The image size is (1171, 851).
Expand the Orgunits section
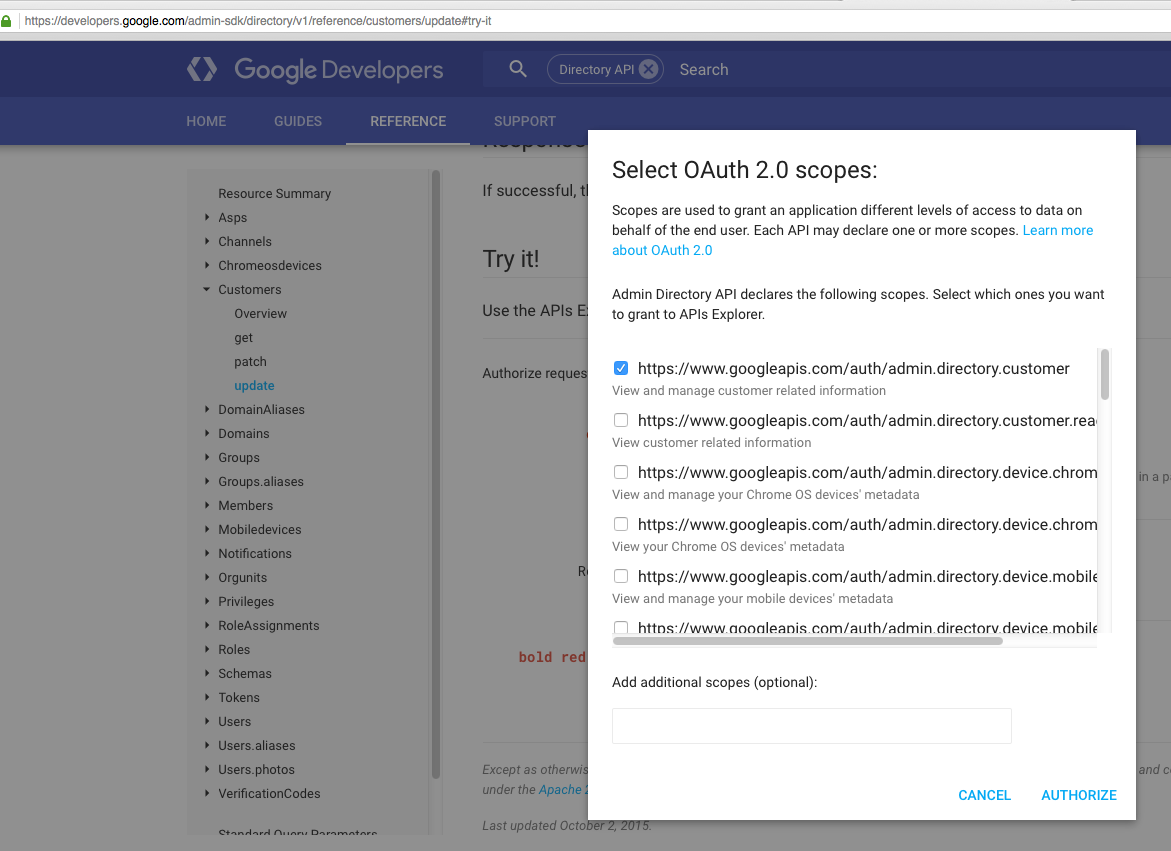[207, 577]
